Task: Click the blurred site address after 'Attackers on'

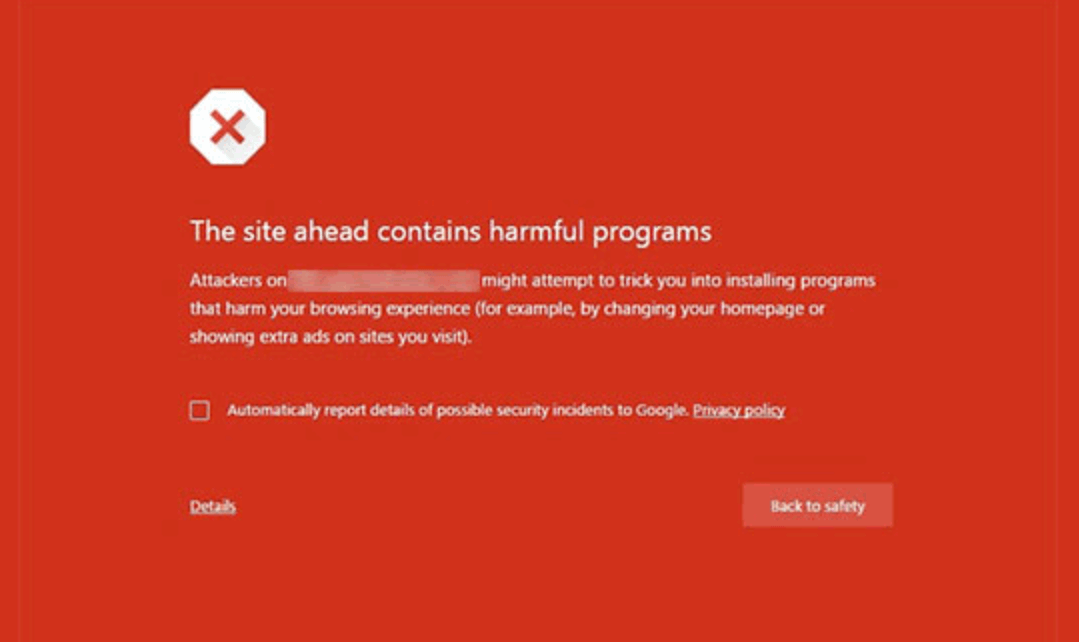Action: 384,281
